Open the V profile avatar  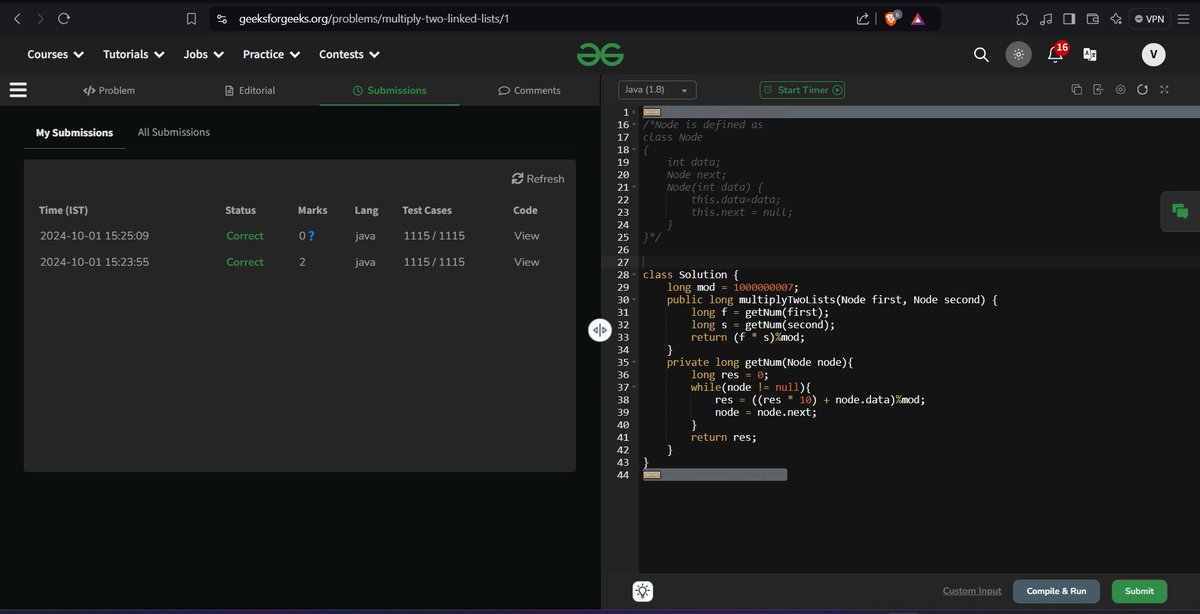[1154, 55]
